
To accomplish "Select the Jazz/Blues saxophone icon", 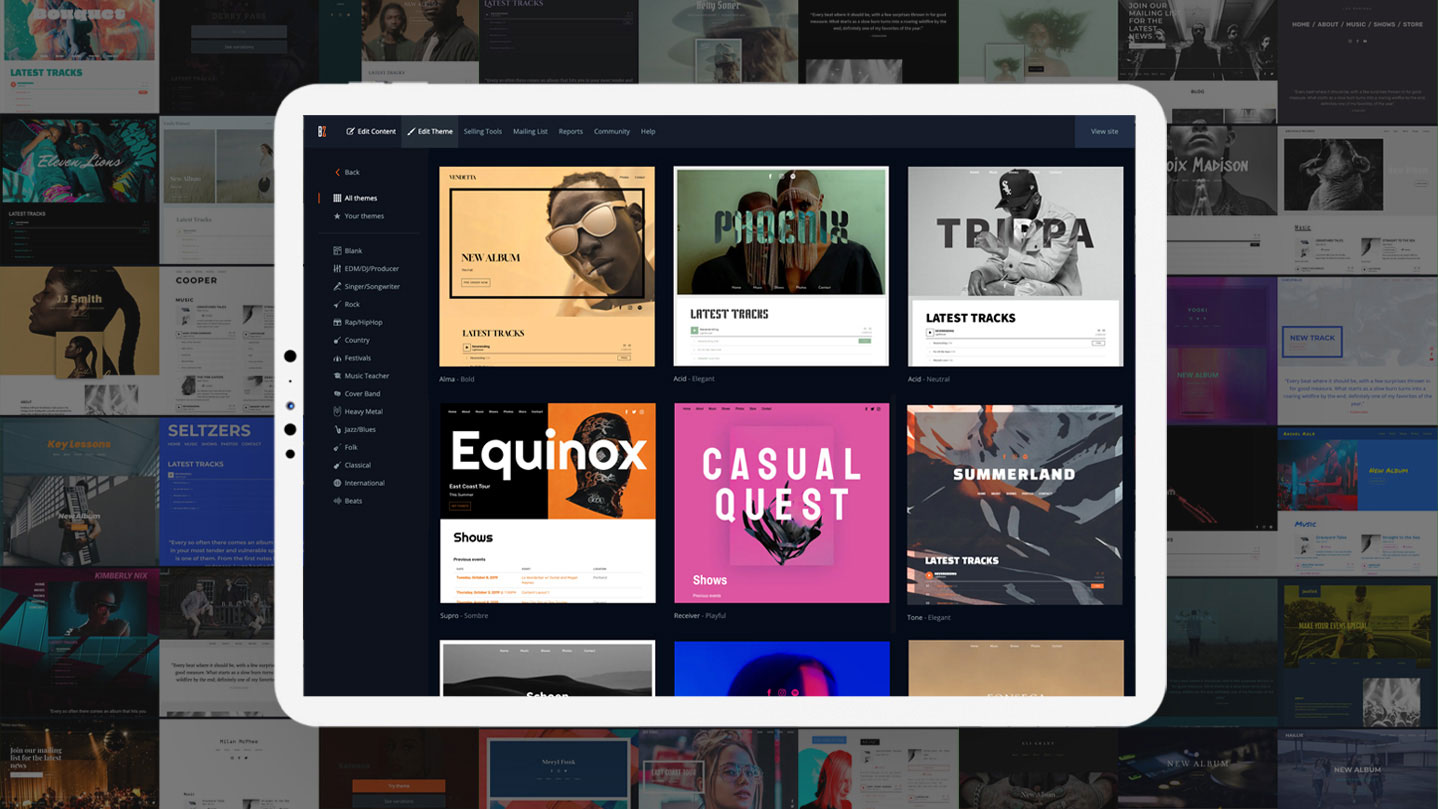I will point(340,429).
